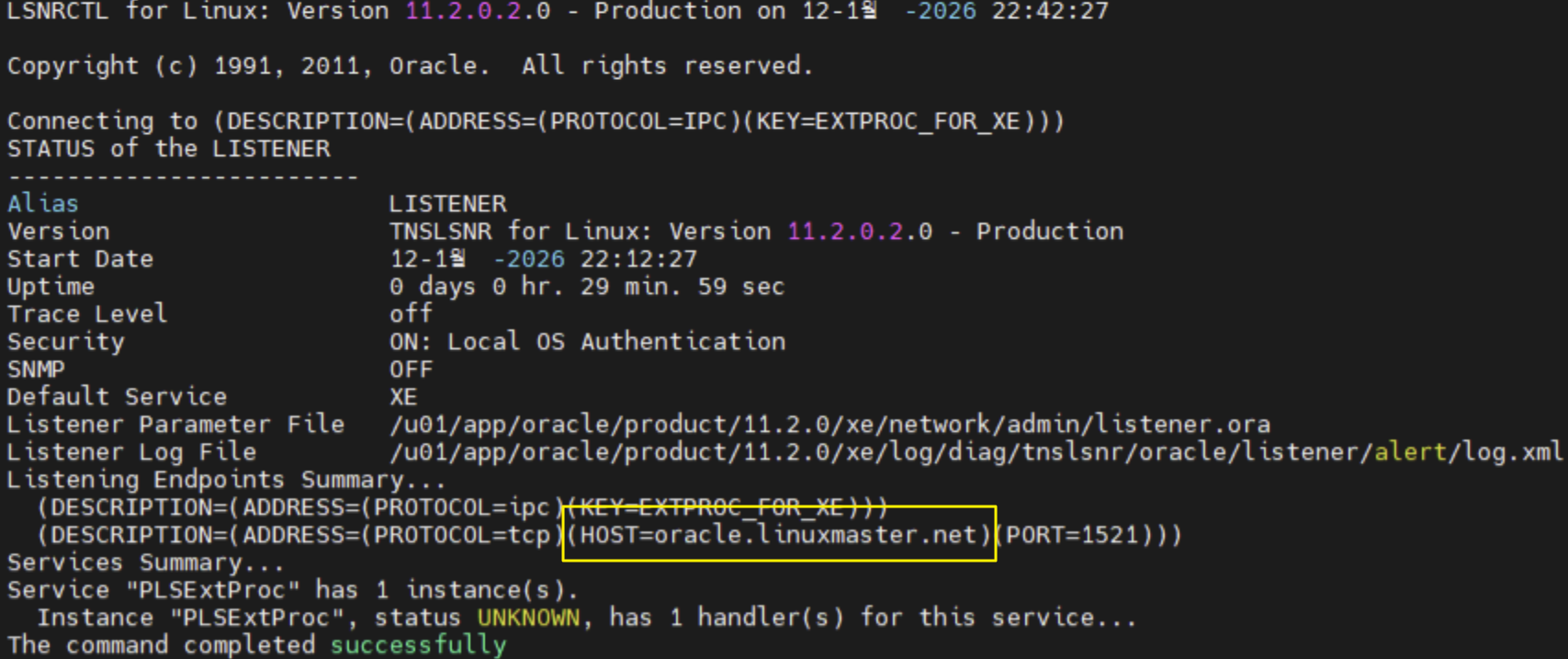
Task: Click the LISTENER alias value
Action: click(447, 204)
